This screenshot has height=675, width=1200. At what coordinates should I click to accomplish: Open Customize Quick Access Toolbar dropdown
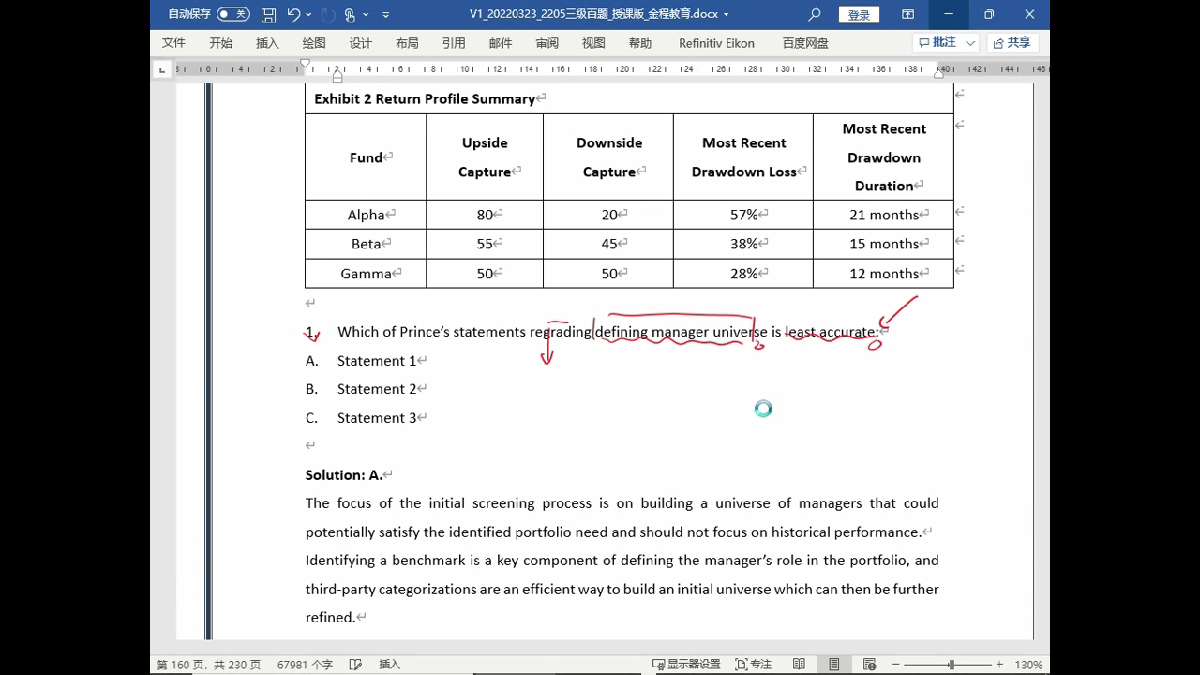pos(386,15)
